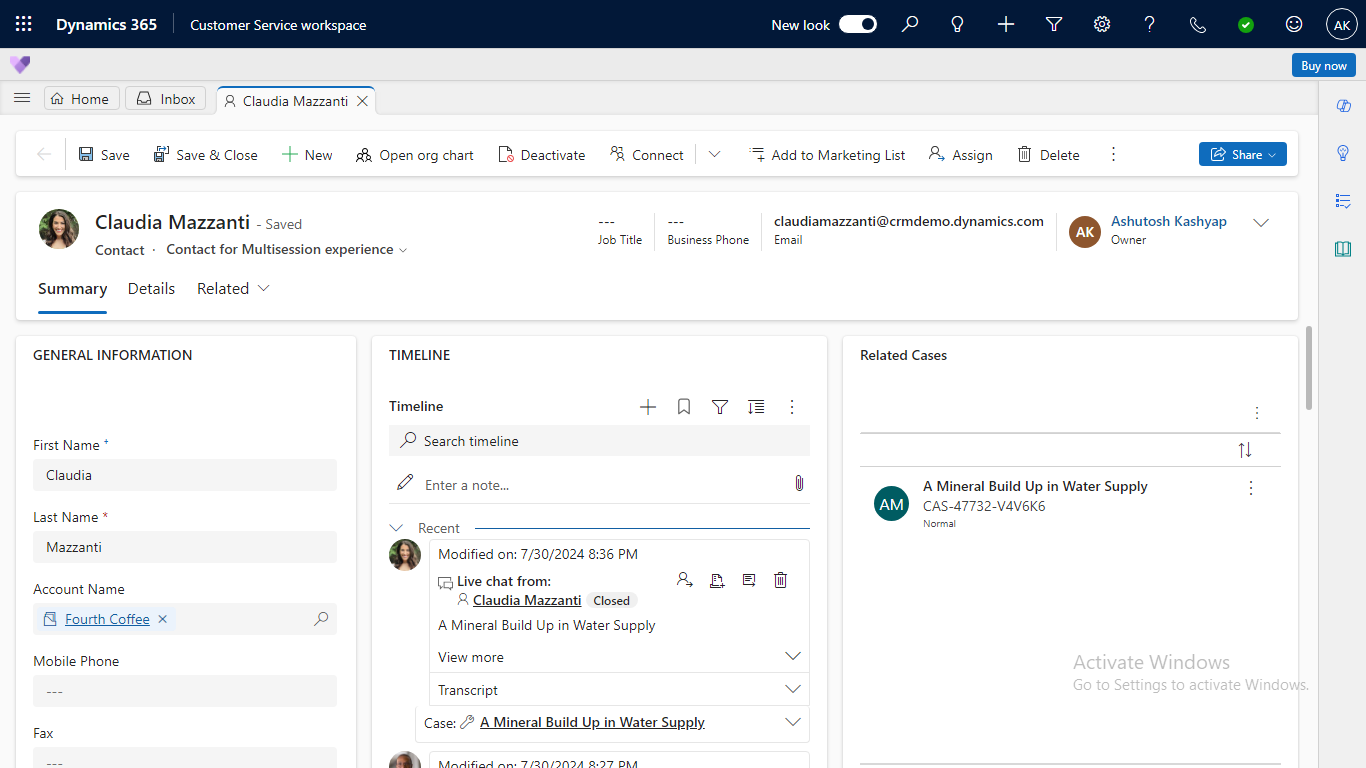Viewport: 1366px width, 768px height.
Task: Open the Fourth Coffee account link
Action: click(107, 619)
